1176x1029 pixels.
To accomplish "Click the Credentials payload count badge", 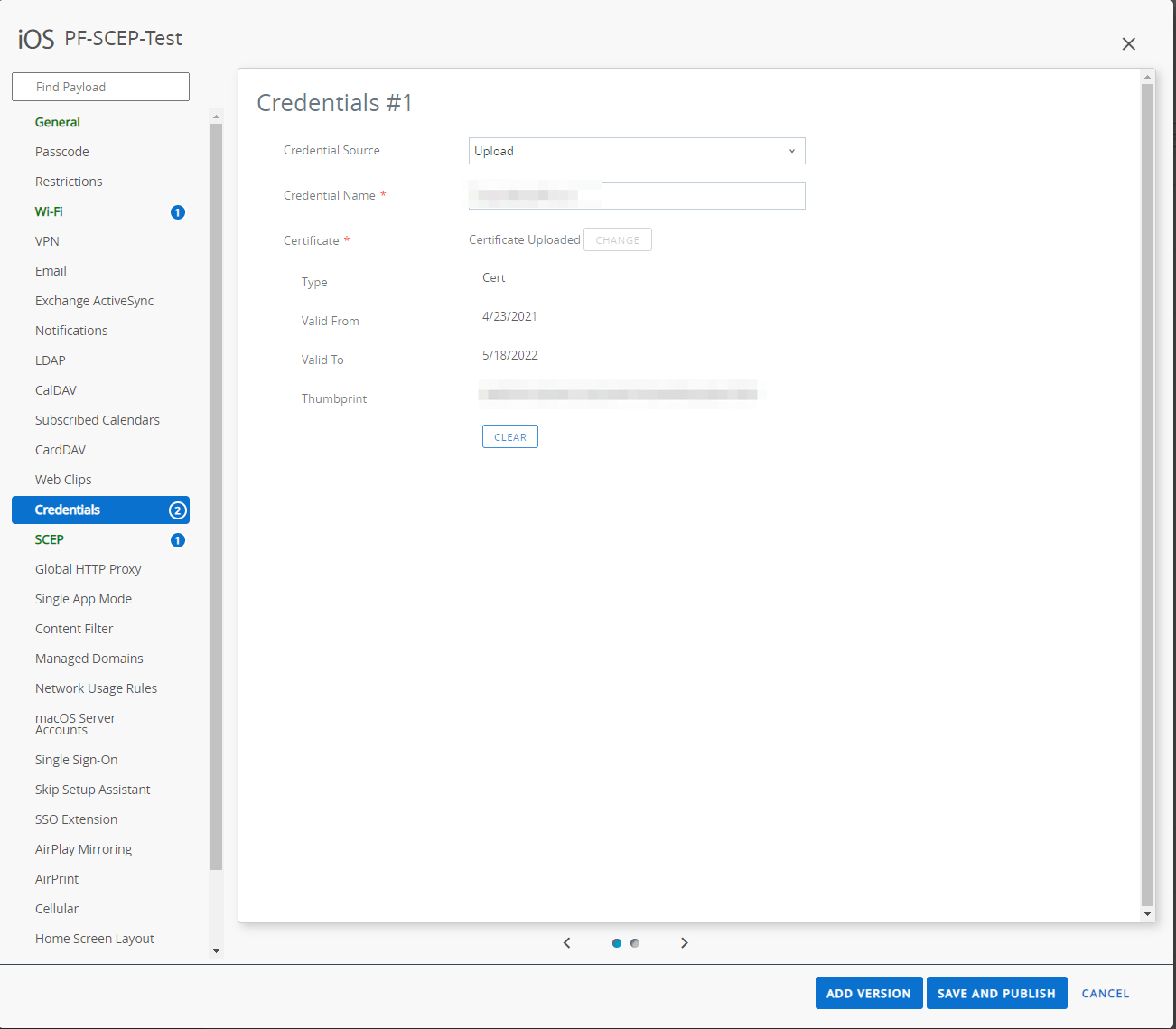I will [x=178, y=510].
